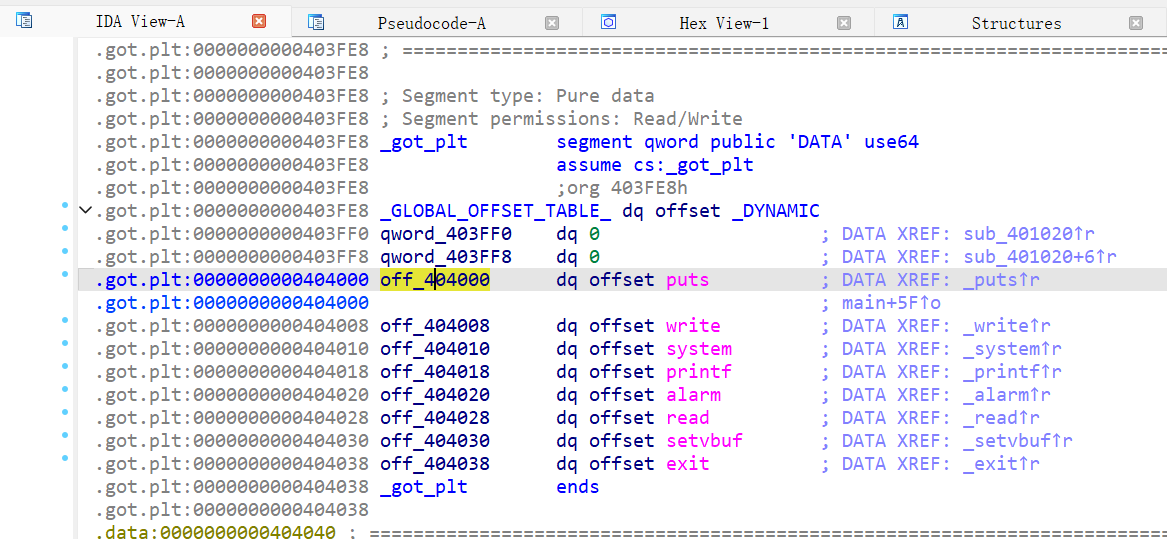Open the Structures tab
The width and height of the screenshot is (1167, 539).
1016,23
